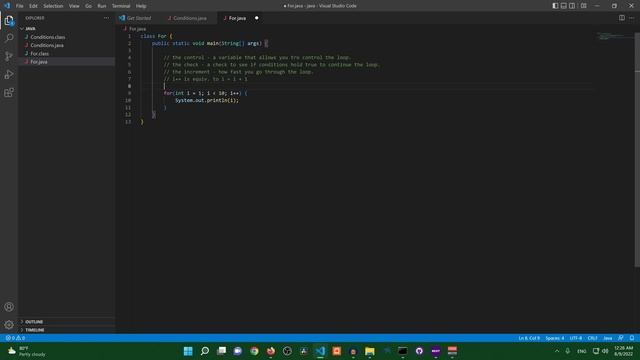
Task: Click line number 1 in the gutter
Action: 129,36
